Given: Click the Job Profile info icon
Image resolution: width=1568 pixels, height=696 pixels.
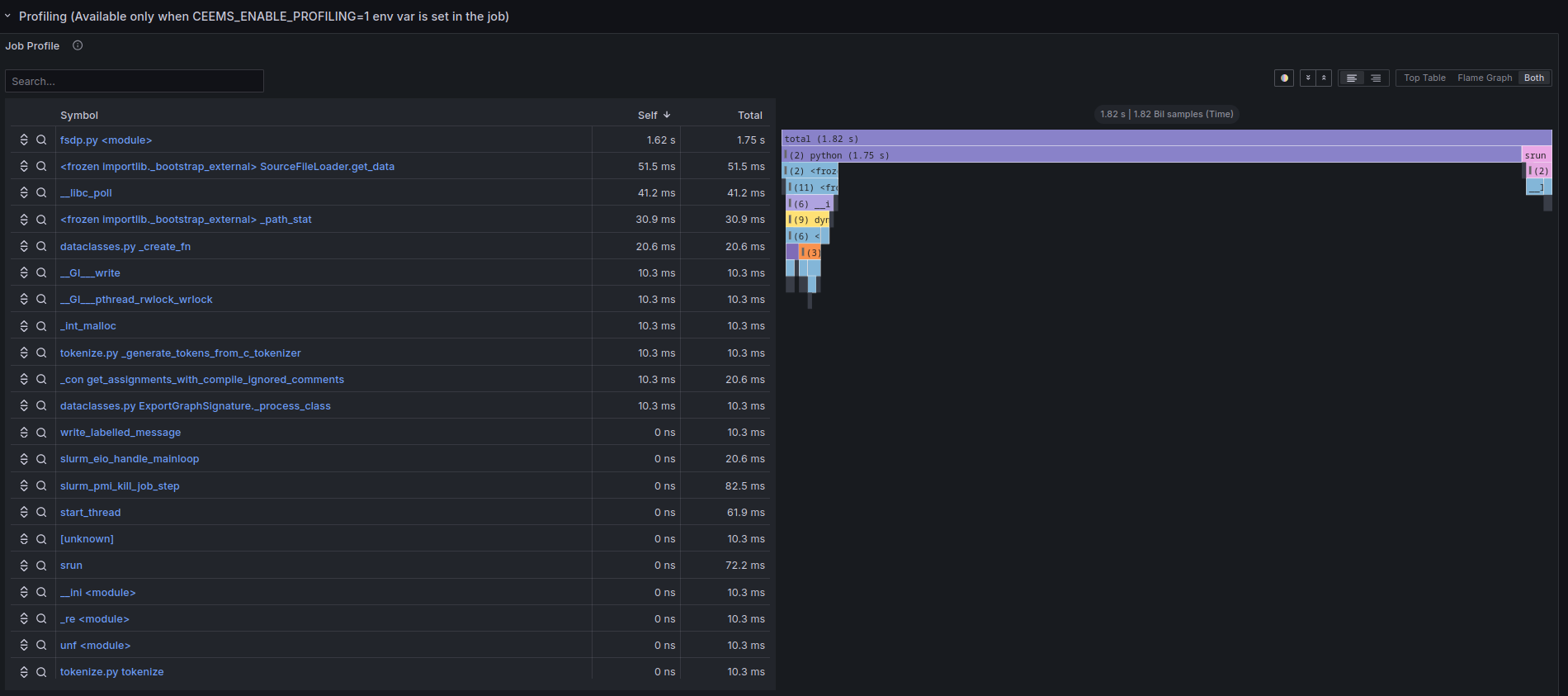Looking at the screenshot, I should 78,45.
